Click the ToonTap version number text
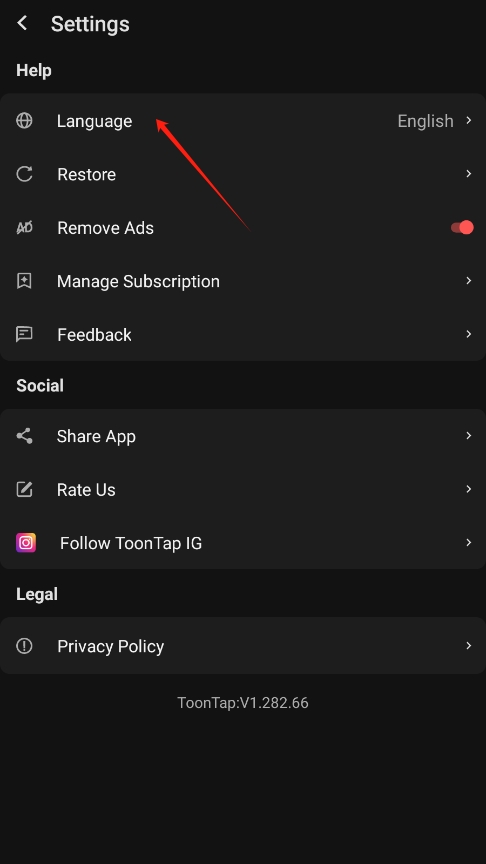 tap(243, 703)
